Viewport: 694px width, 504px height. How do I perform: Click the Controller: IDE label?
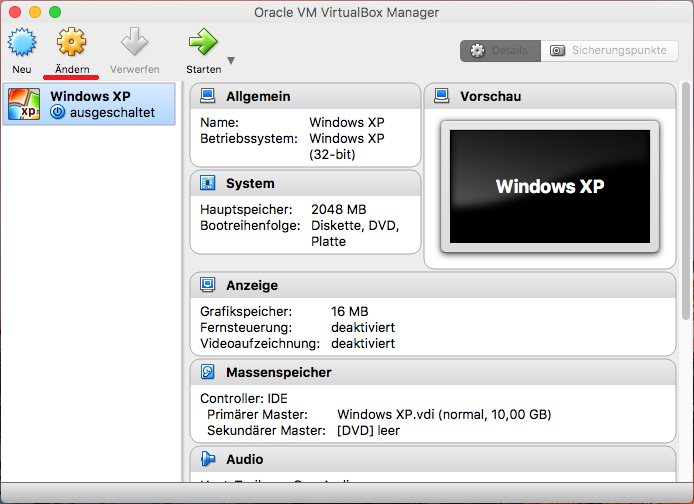click(x=244, y=399)
